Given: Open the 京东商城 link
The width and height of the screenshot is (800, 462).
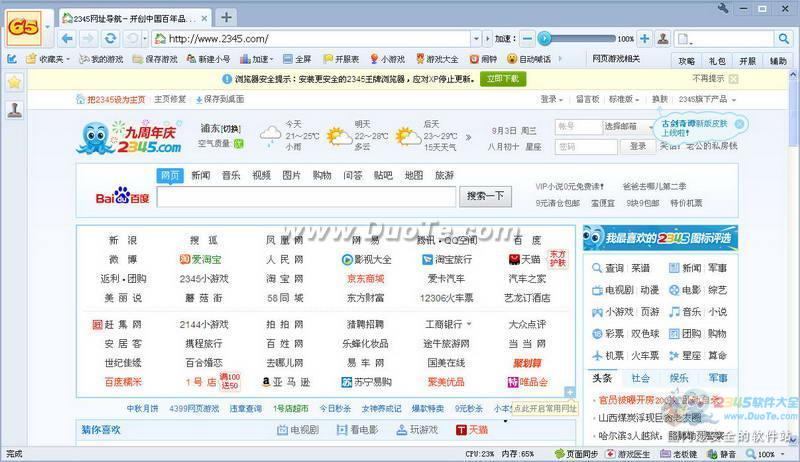Looking at the screenshot, I should click(x=365, y=279).
